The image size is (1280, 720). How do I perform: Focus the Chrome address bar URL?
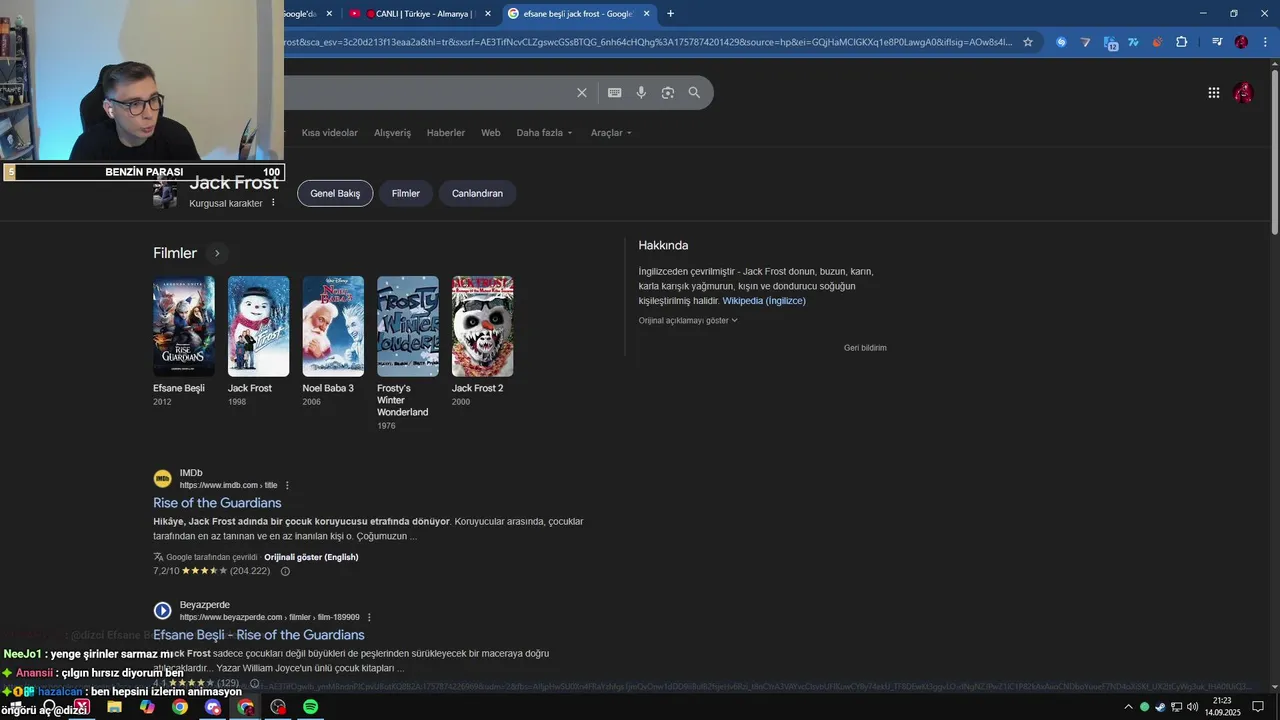[x=648, y=42]
